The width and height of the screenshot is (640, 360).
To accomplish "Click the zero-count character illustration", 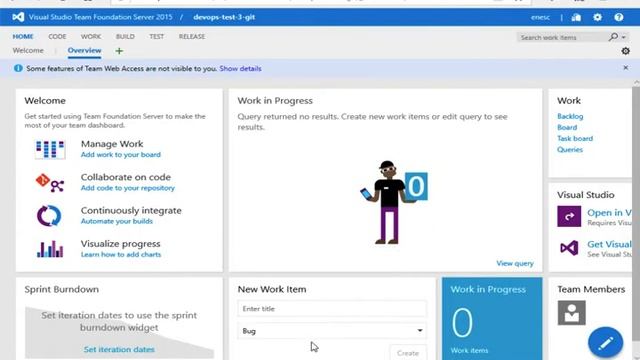I will point(394,202).
